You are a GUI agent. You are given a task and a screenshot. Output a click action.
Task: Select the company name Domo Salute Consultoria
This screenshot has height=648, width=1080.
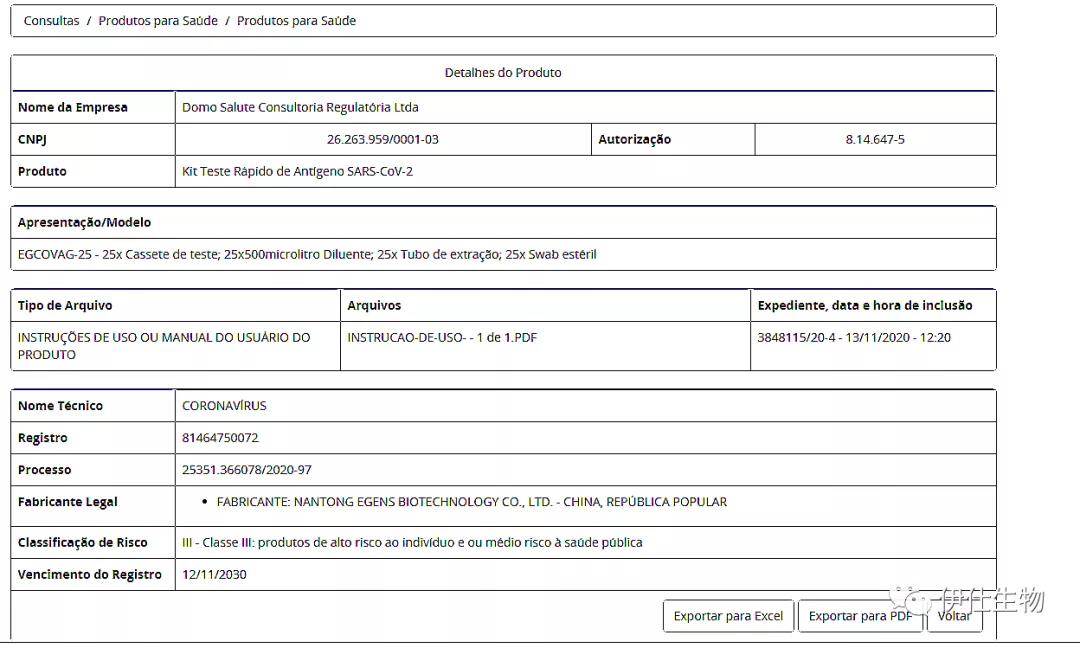(300, 107)
